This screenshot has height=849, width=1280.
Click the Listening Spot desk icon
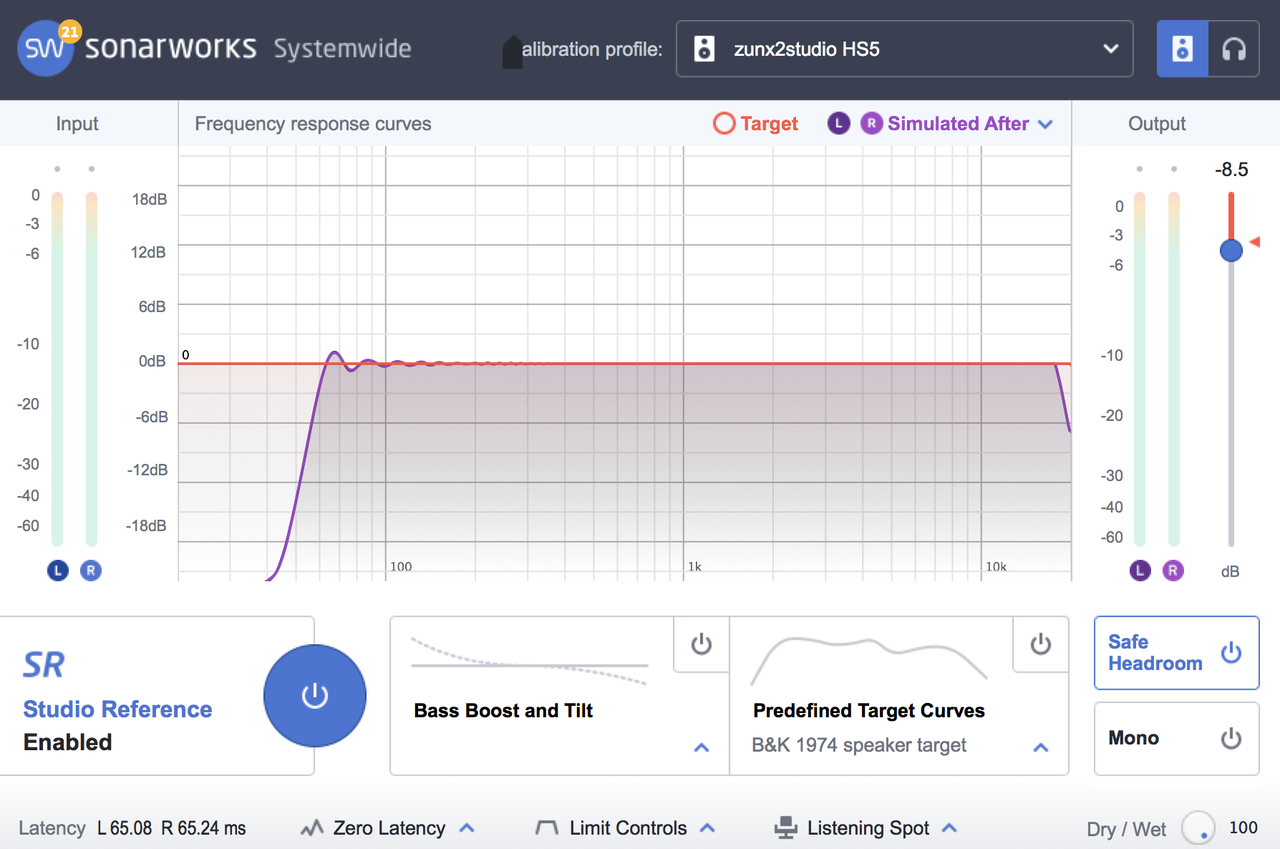(x=786, y=828)
